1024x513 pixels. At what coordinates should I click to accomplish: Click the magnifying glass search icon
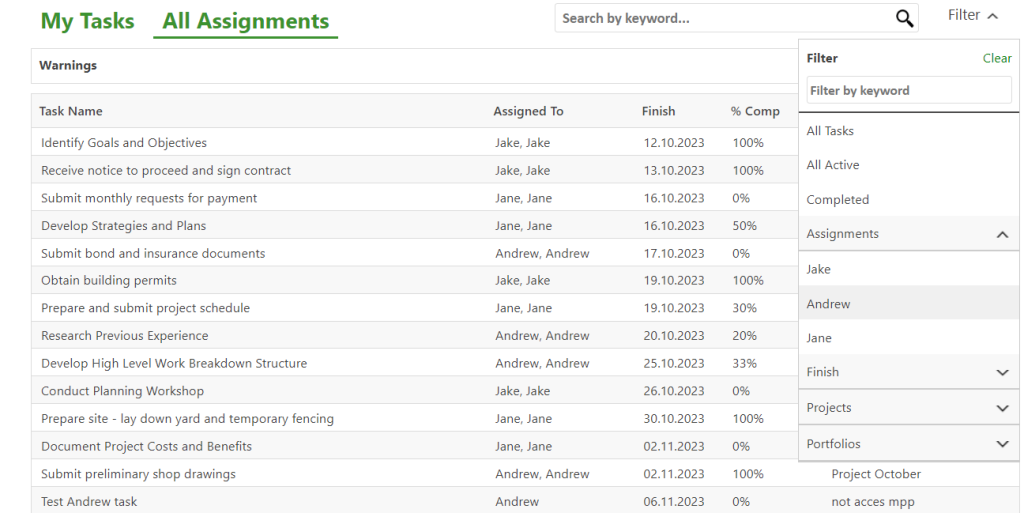904,18
